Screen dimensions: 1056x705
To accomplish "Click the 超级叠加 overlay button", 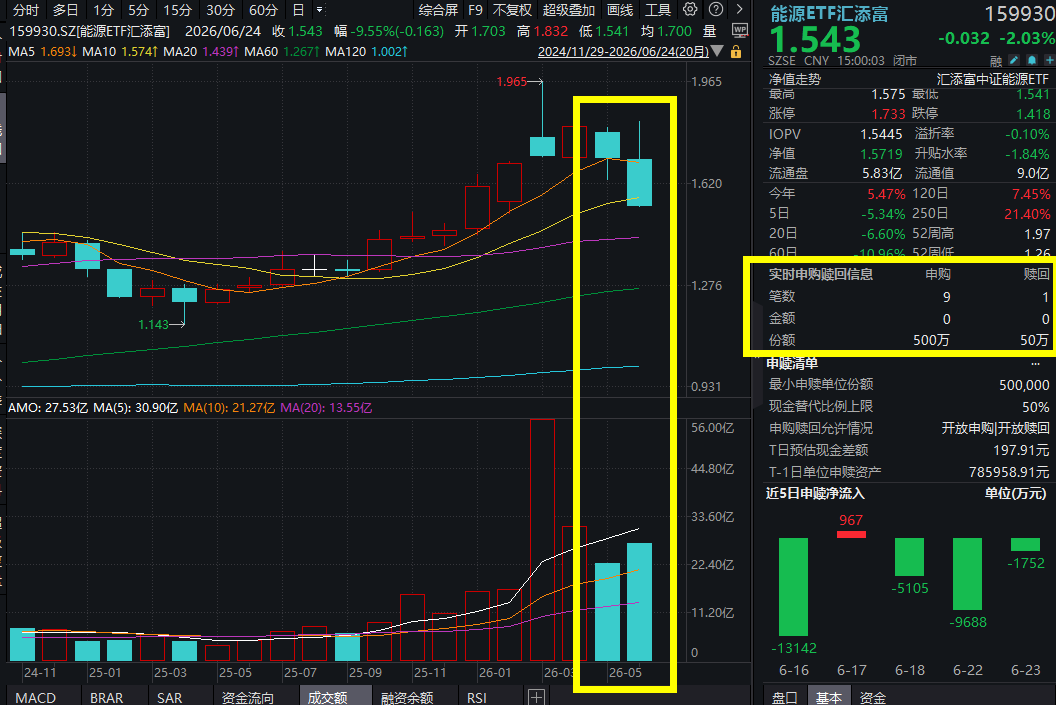I will pyautogui.click(x=569, y=10).
